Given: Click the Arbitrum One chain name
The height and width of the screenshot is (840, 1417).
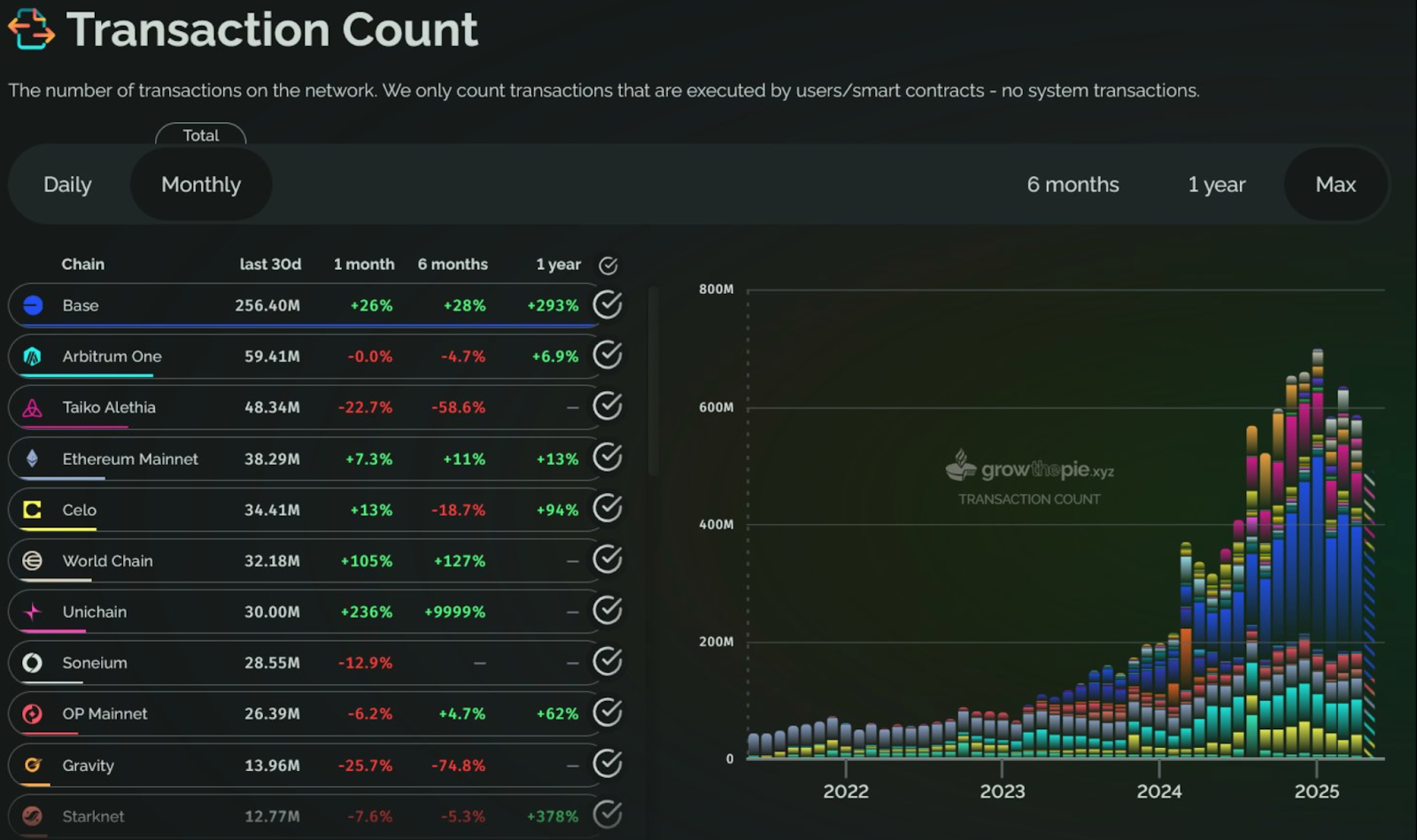Looking at the screenshot, I should (x=112, y=357).
